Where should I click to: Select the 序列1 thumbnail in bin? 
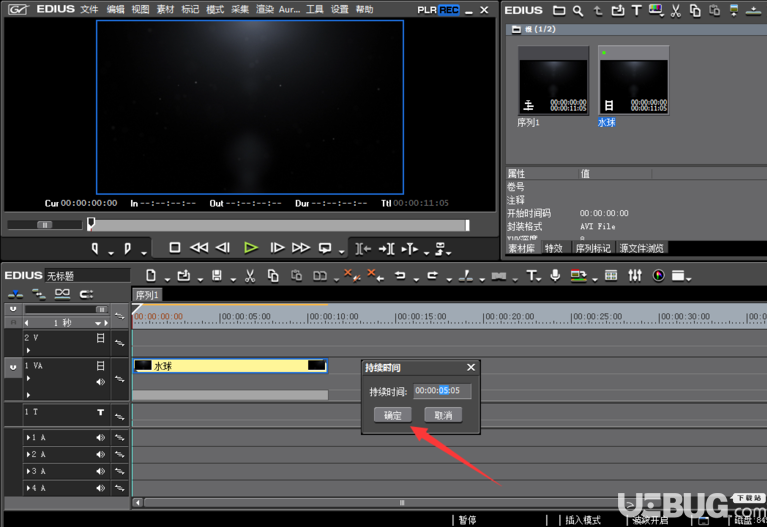pos(553,81)
